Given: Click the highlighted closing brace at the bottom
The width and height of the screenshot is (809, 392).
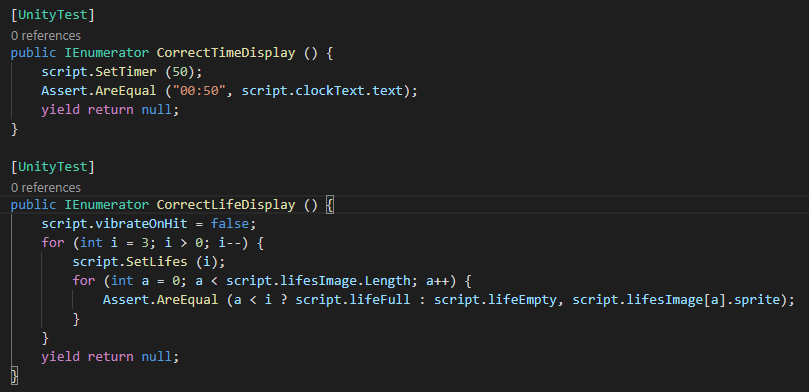Looking at the screenshot, I should [x=14, y=375].
